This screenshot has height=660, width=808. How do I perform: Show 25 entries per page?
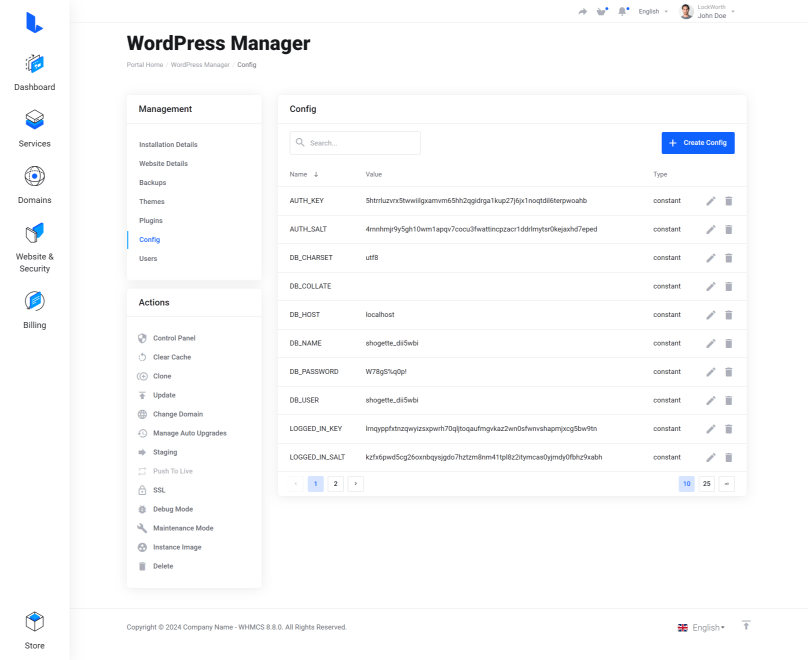pyautogui.click(x=706, y=484)
